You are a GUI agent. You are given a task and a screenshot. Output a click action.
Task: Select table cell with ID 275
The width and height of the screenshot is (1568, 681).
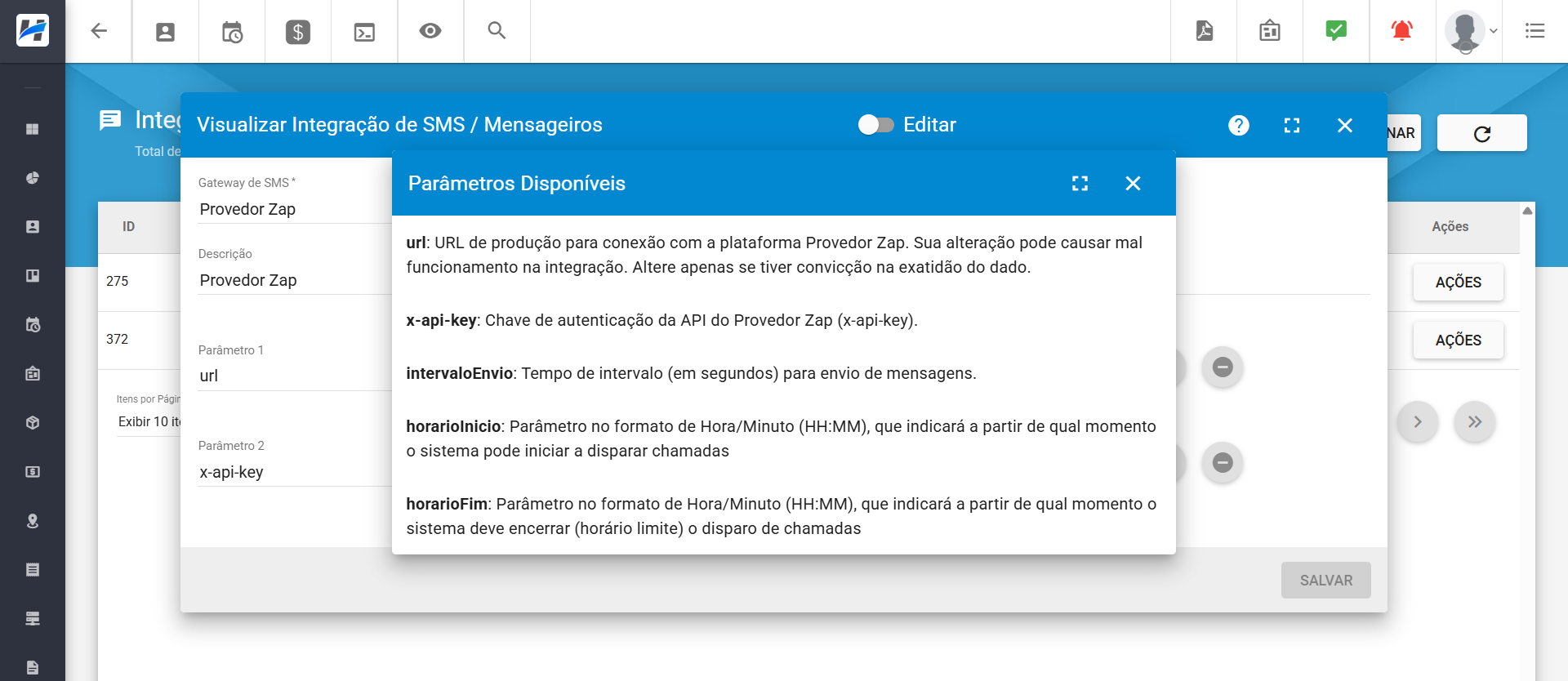[x=117, y=281]
